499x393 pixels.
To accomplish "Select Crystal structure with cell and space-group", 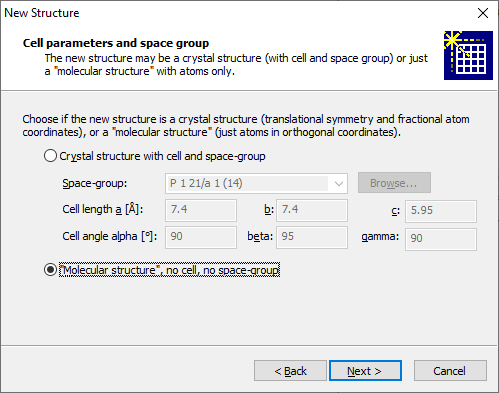I will tap(155, 156).
